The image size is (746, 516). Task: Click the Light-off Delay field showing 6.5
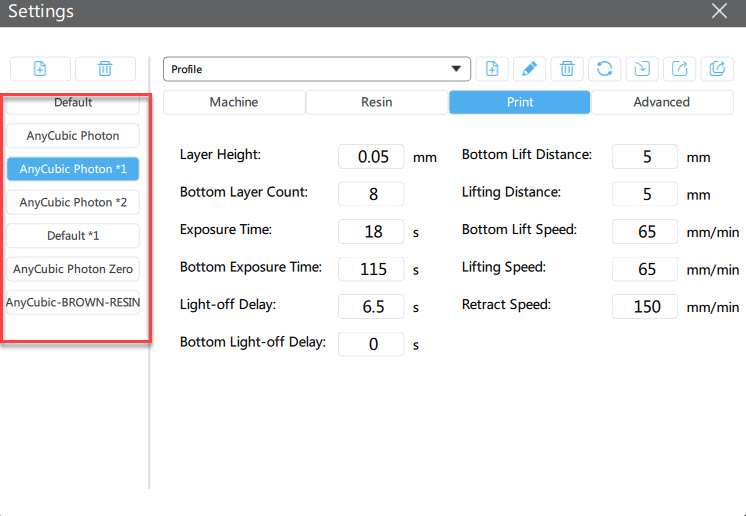(371, 306)
